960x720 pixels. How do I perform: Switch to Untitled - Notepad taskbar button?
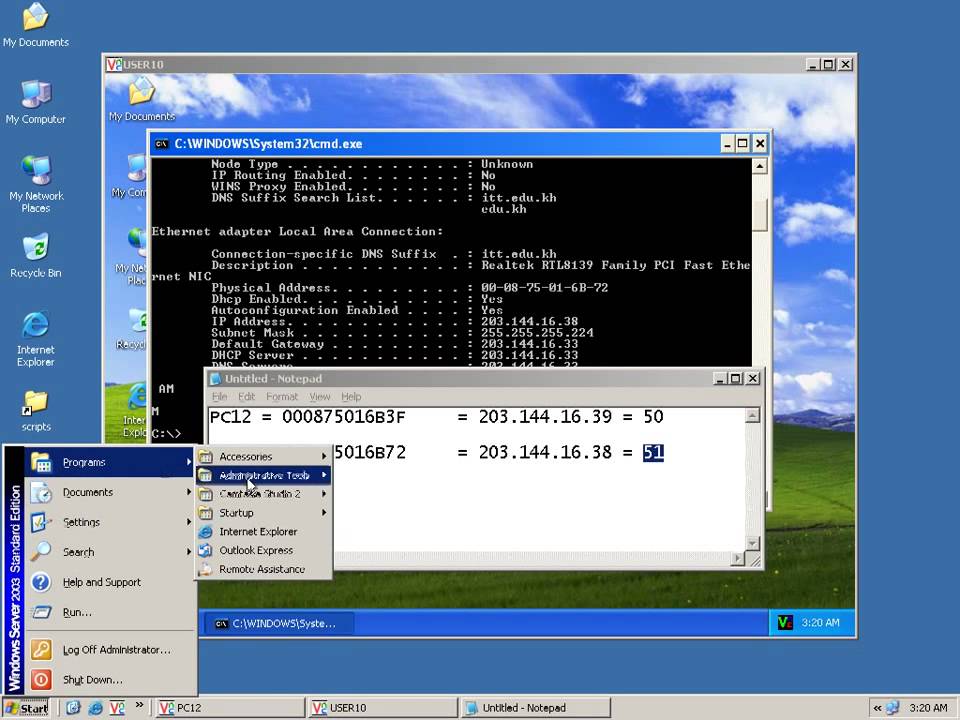coord(536,708)
